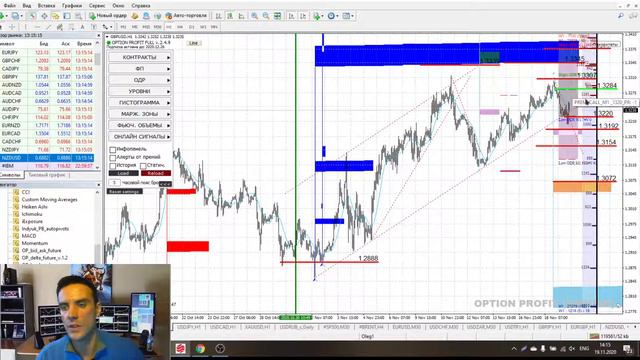Tile chart windows icon
Viewport: 640px width, 360px height.
pyautogui.click(x=277, y=16)
